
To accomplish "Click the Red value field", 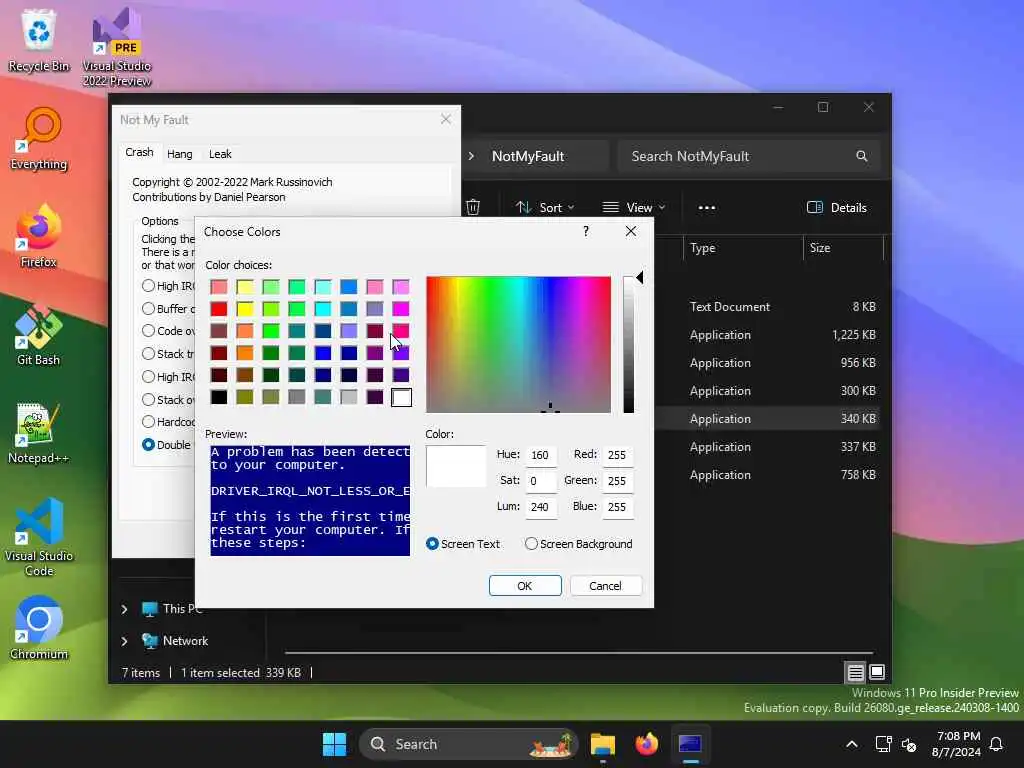I will point(618,455).
